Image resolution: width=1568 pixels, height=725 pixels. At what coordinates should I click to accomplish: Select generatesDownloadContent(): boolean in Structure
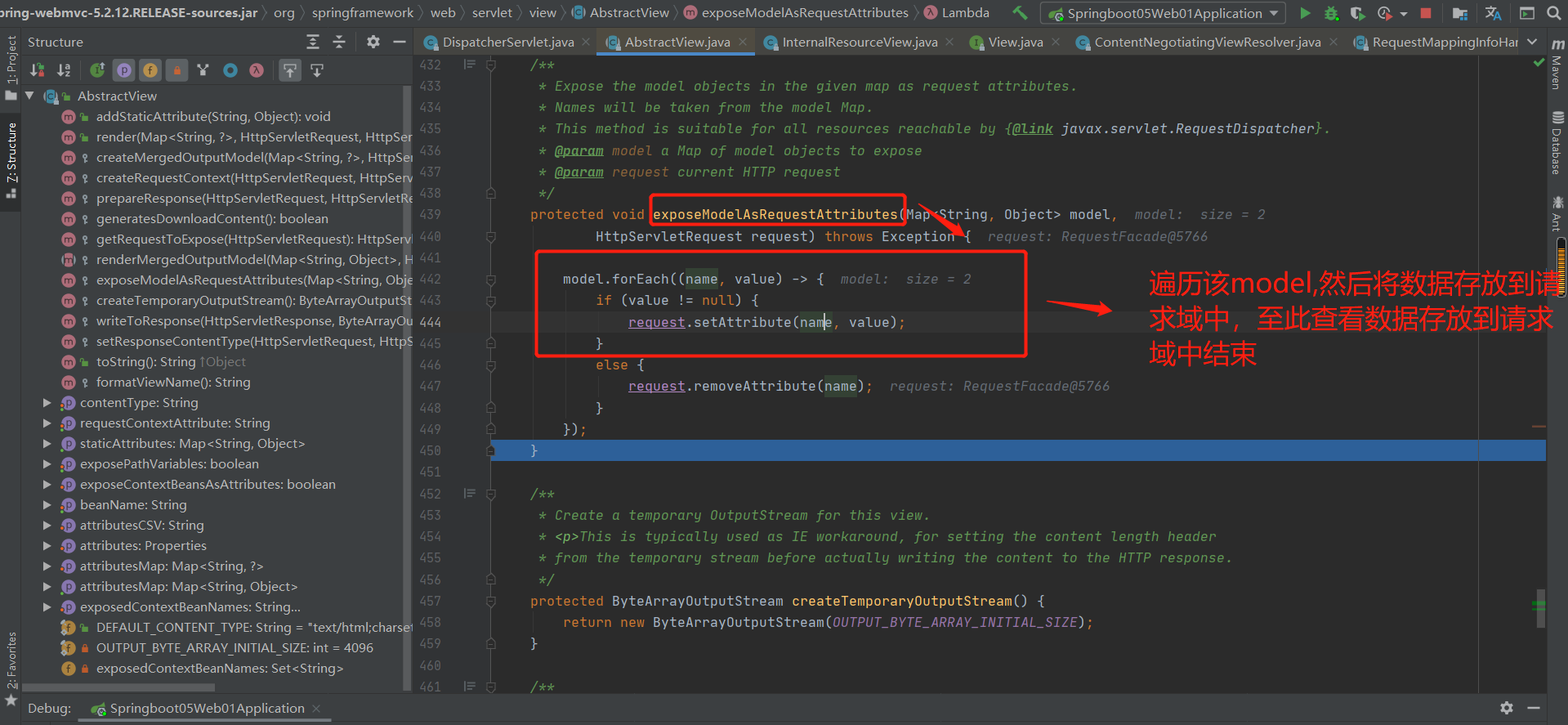click(212, 218)
